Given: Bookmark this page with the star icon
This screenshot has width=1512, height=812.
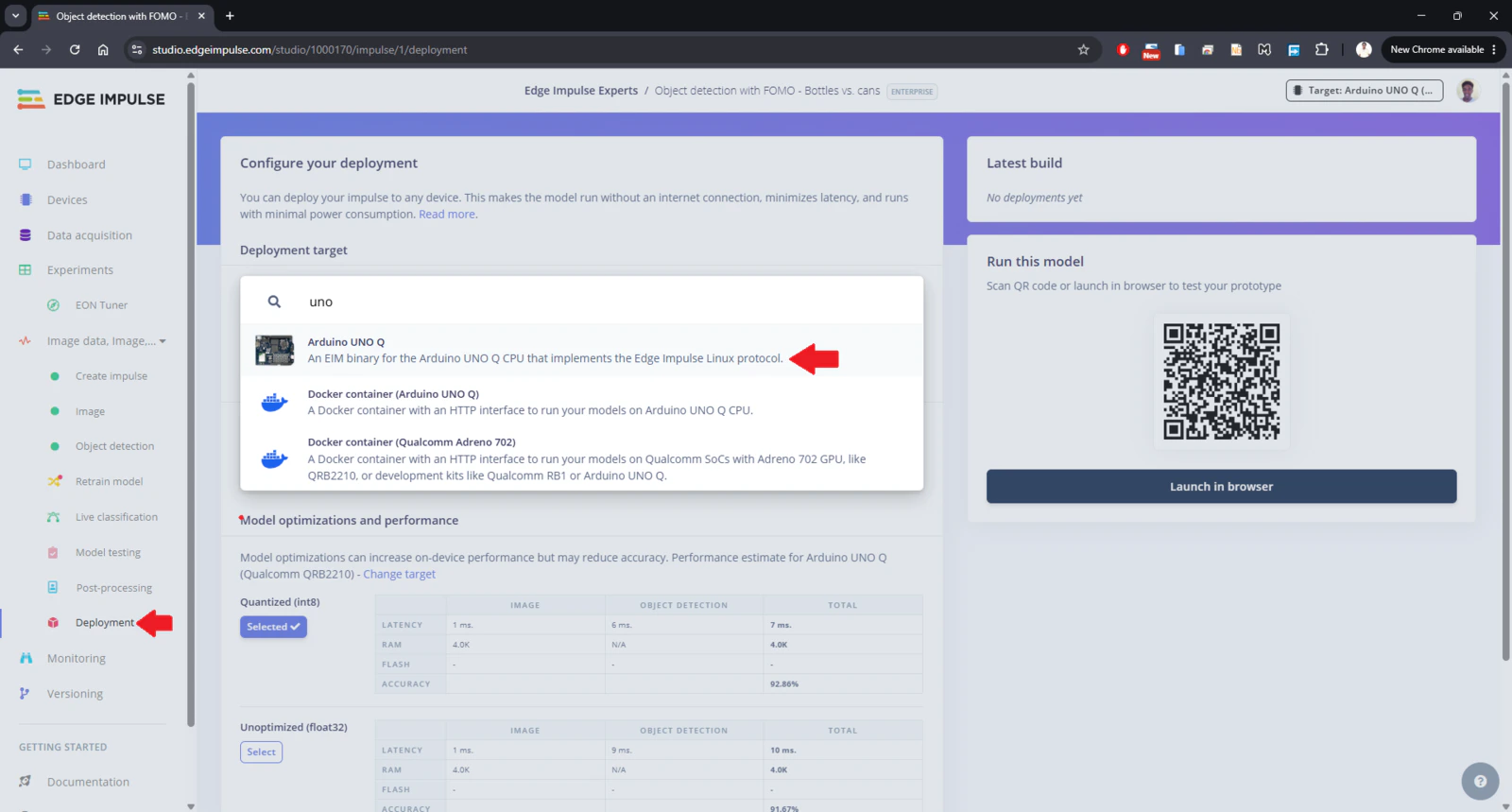Looking at the screenshot, I should [x=1084, y=49].
